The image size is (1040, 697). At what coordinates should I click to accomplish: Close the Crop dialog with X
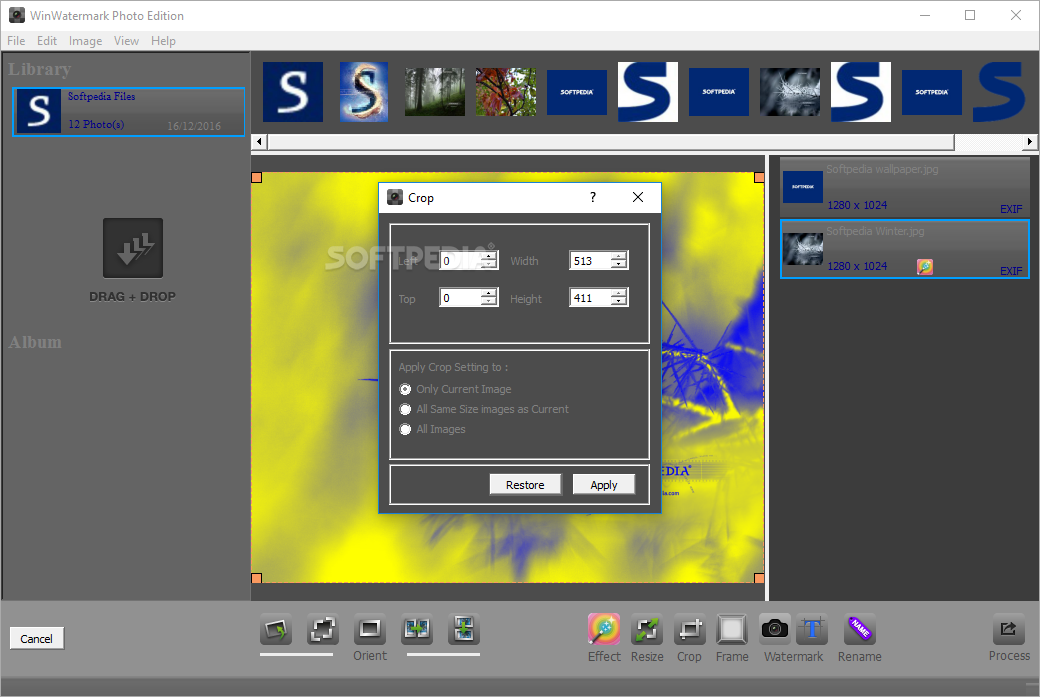[638, 197]
